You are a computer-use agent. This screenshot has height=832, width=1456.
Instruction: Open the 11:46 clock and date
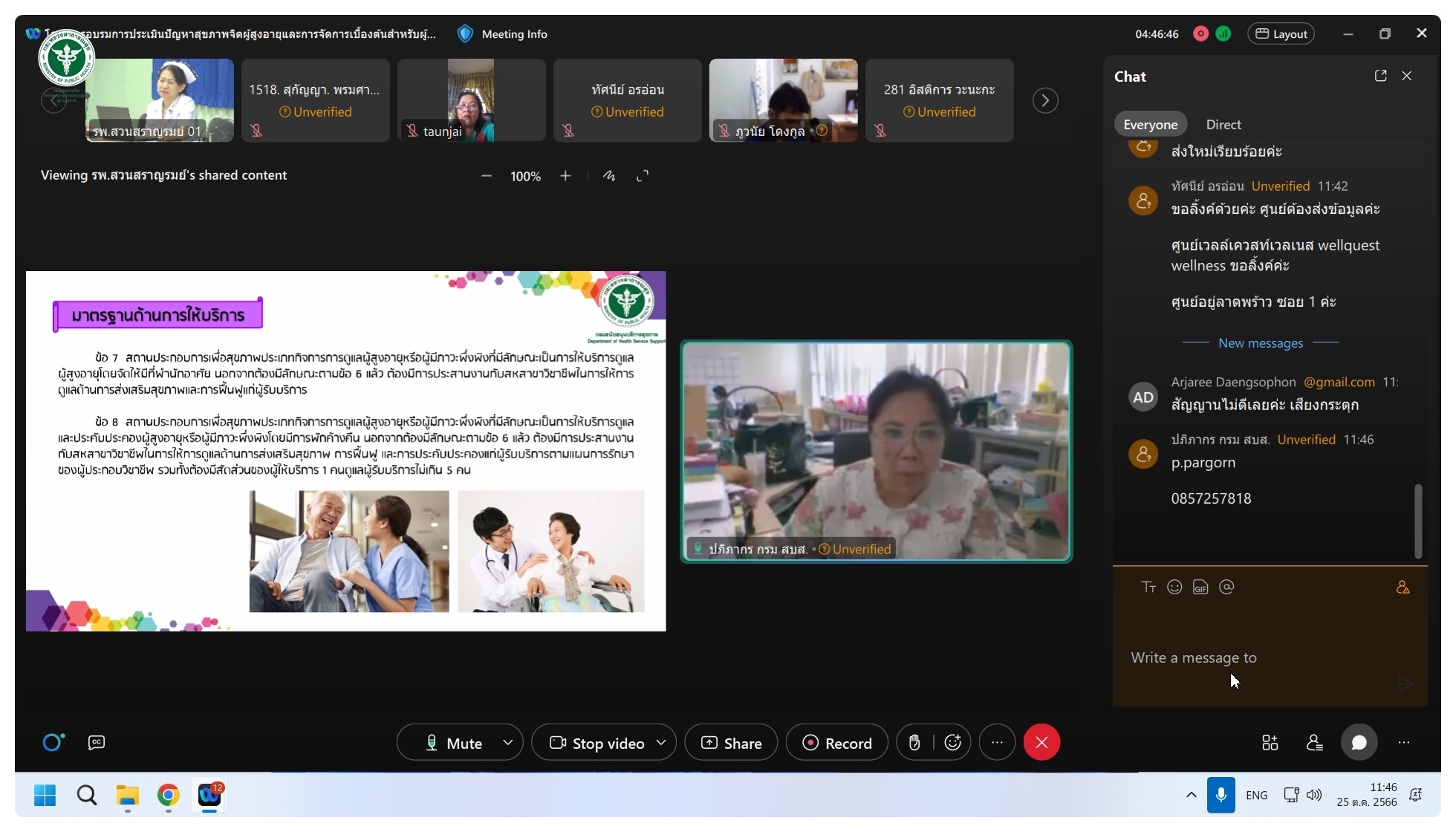point(1367,795)
